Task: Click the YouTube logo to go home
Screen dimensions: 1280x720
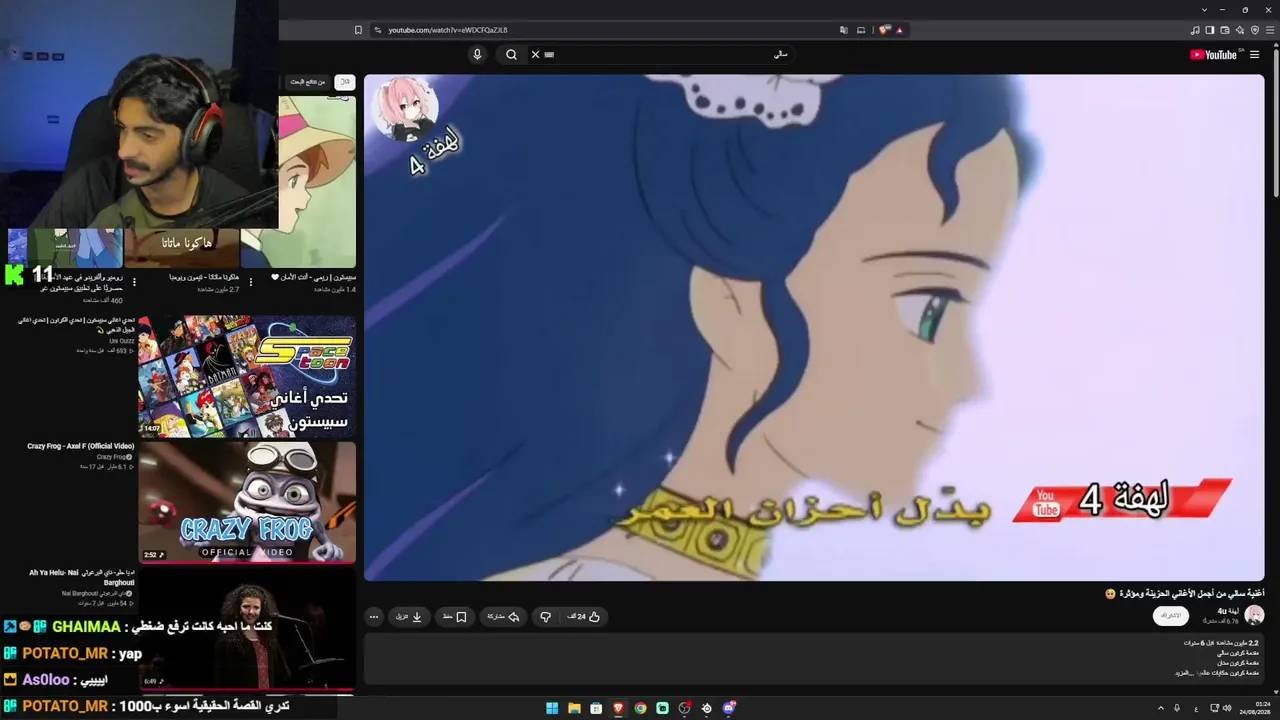Action: pos(1215,55)
